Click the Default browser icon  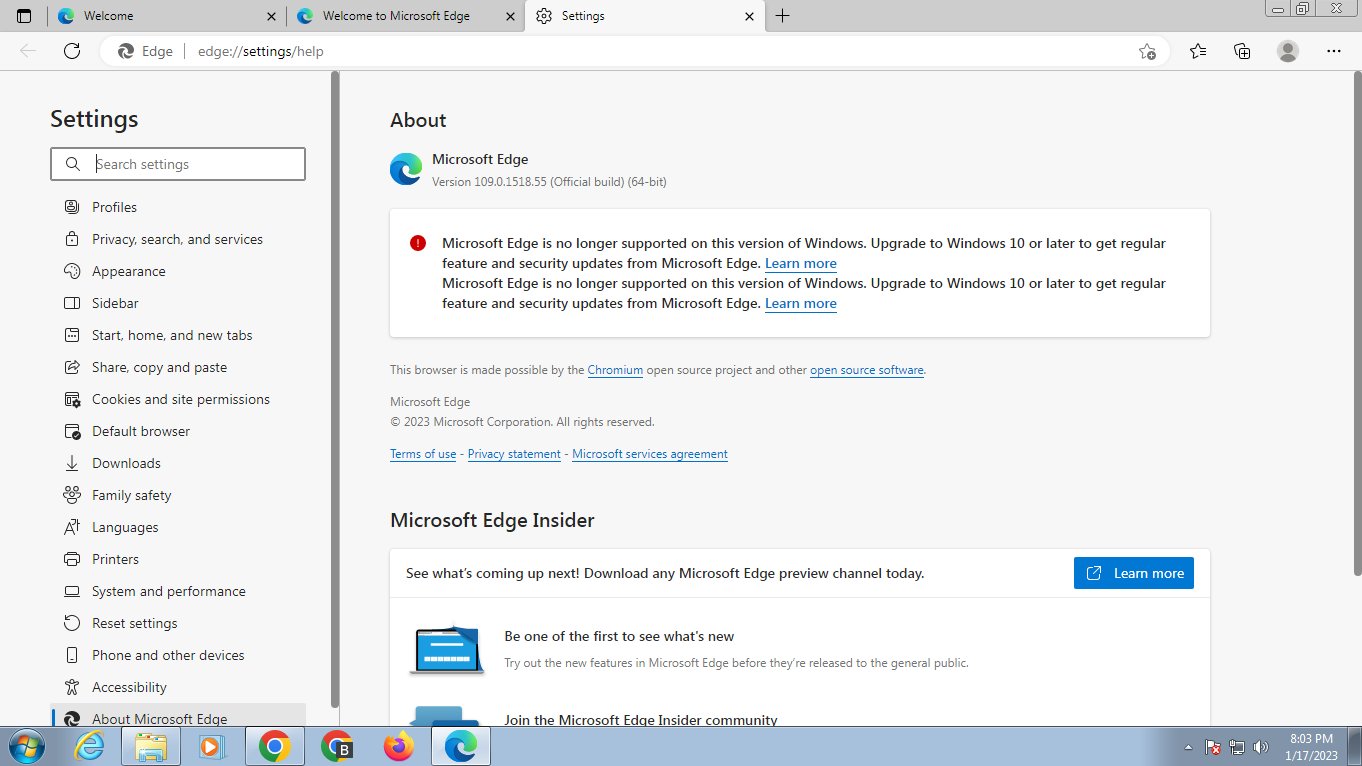(x=72, y=431)
